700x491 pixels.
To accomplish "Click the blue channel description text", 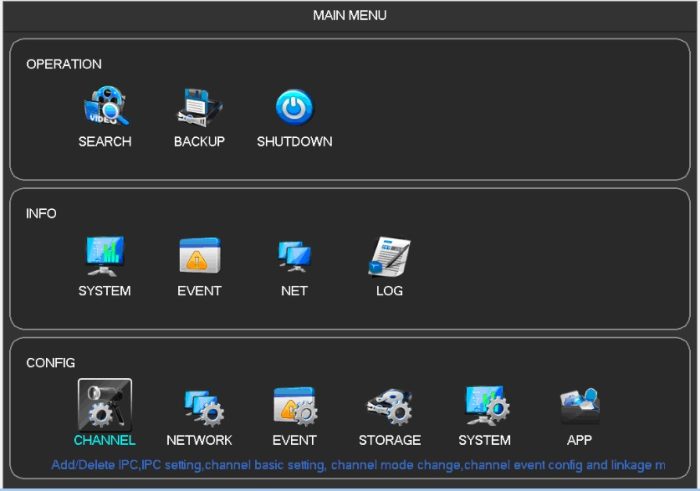I will (x=358, y=466).
